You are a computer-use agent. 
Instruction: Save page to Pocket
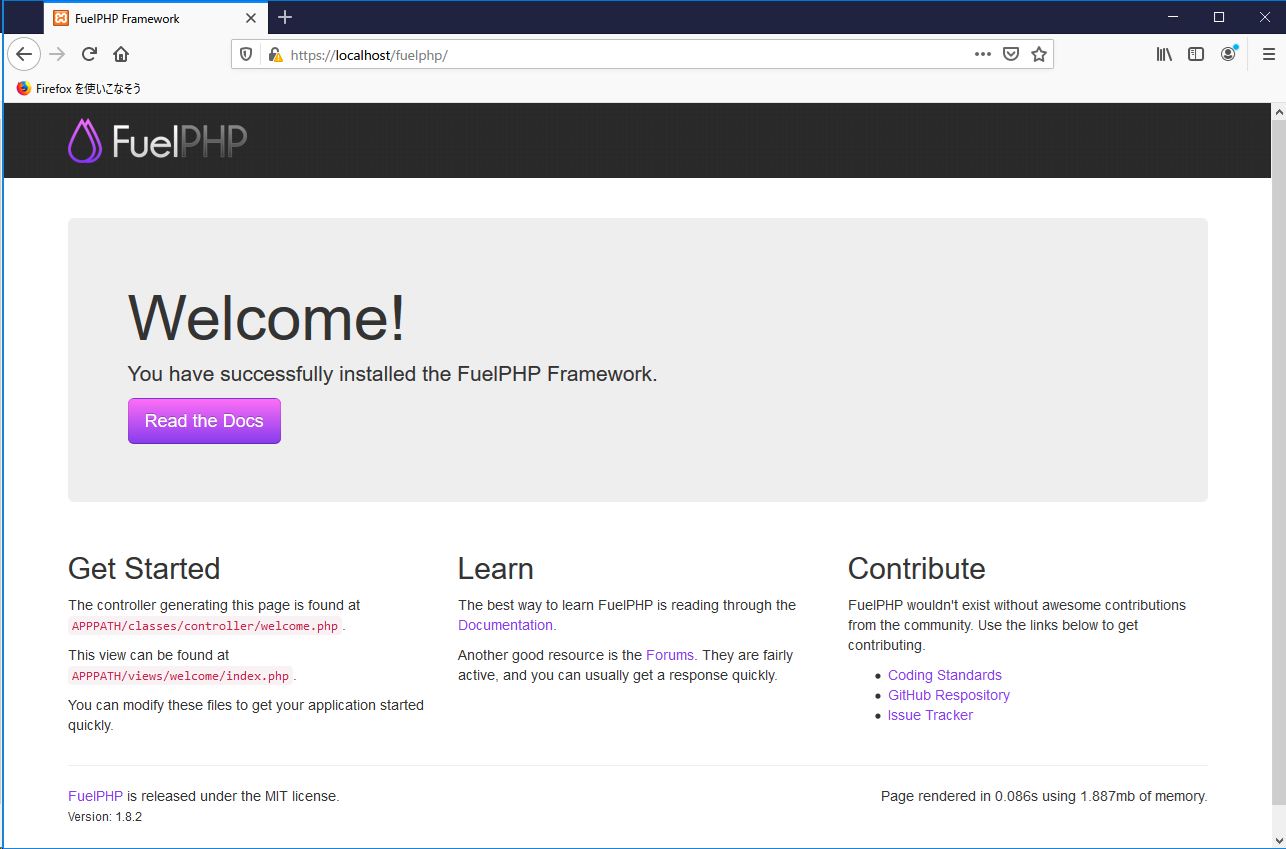tap(1011, 54)
